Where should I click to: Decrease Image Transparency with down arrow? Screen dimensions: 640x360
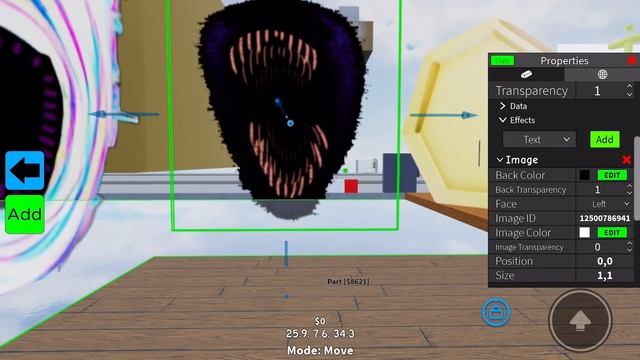click(x=629, y=250)
